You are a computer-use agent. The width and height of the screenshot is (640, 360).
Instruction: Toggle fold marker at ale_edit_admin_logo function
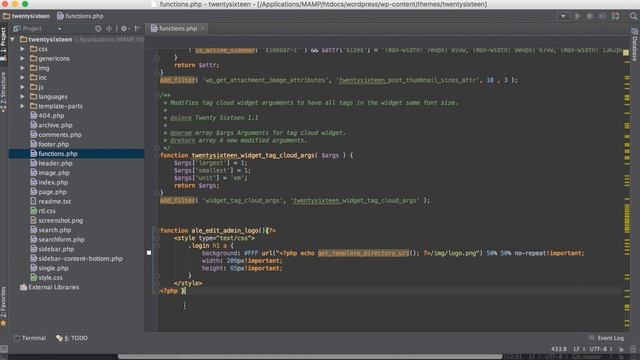coord(156,231)
